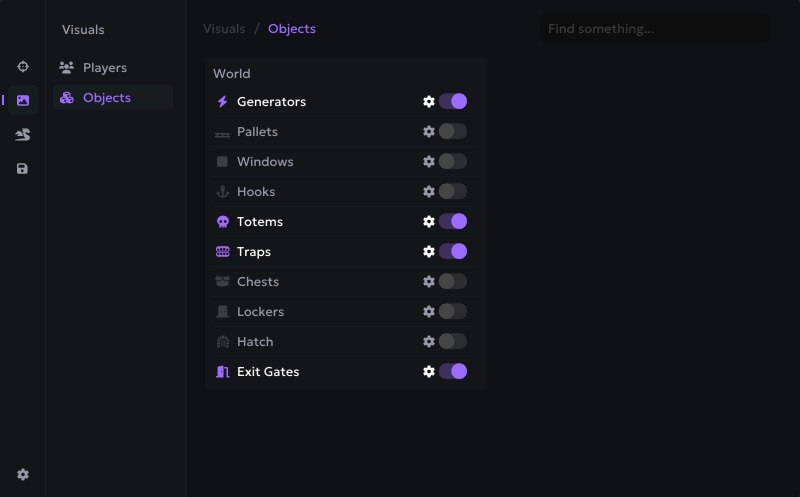The image size is (800, 497).
Task: Select the Players menu item
Action: (x=104, y=68)
